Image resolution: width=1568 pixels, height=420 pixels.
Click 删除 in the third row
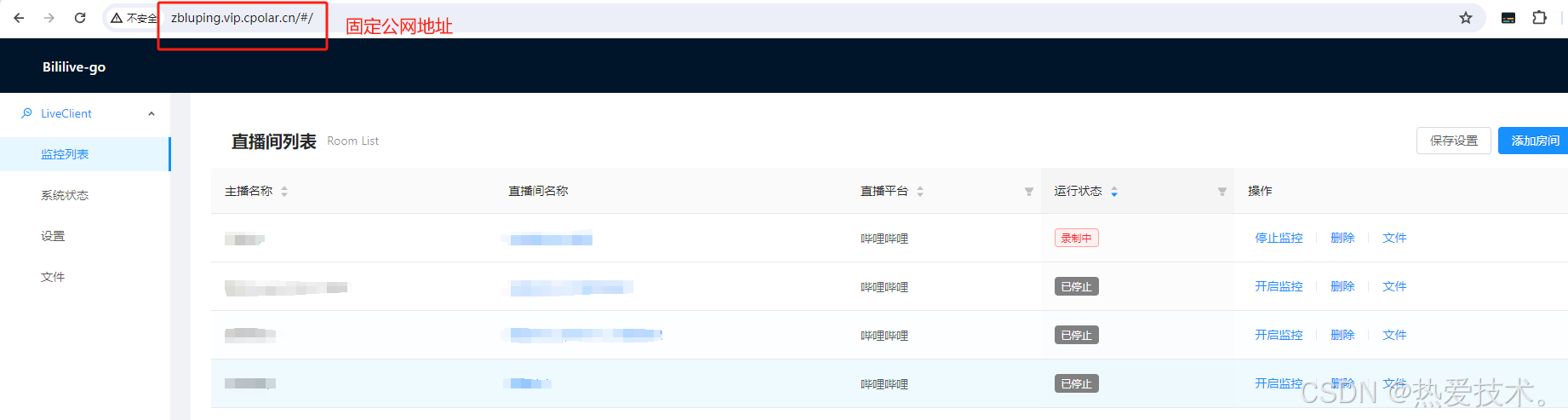[x=1342, y=335]
